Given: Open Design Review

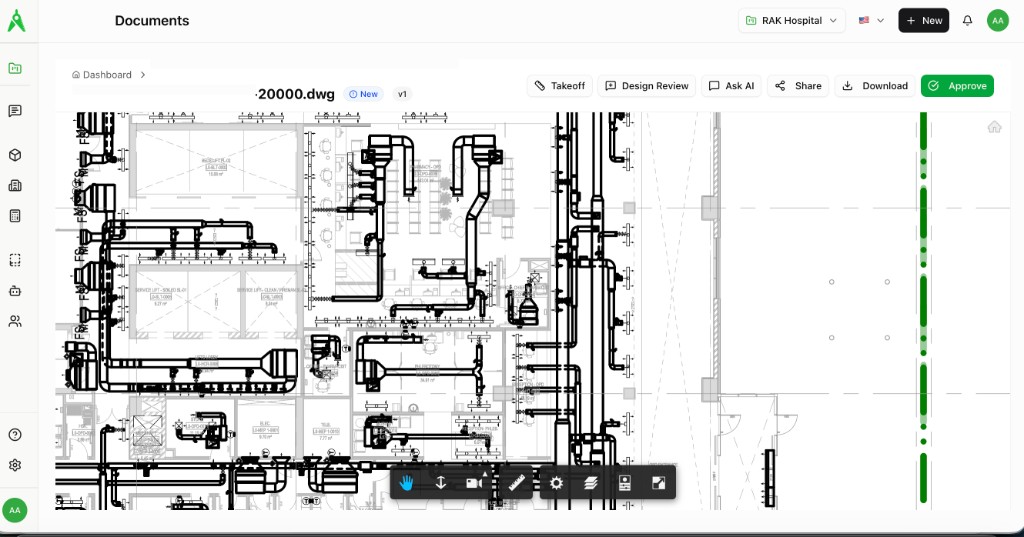Looking at the screenshot, I should tap(646, 86).
